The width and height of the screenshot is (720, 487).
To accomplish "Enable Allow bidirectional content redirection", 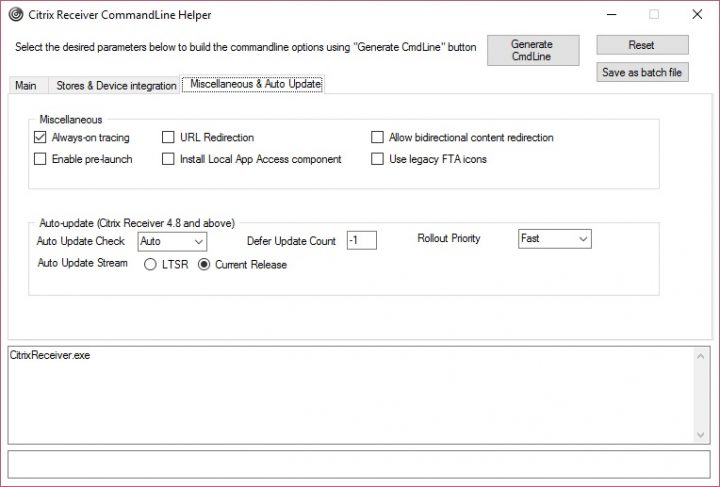I will click(x=378, y=138).
